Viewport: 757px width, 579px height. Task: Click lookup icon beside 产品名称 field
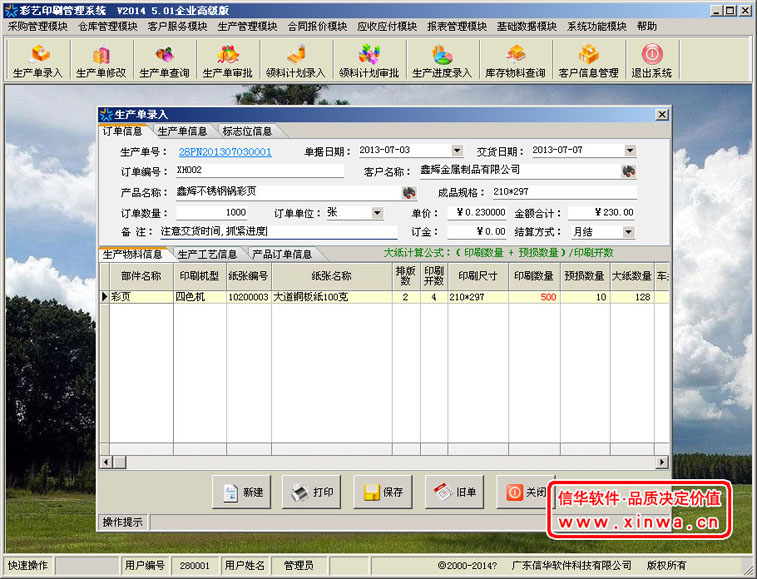[x=409, y=192]
